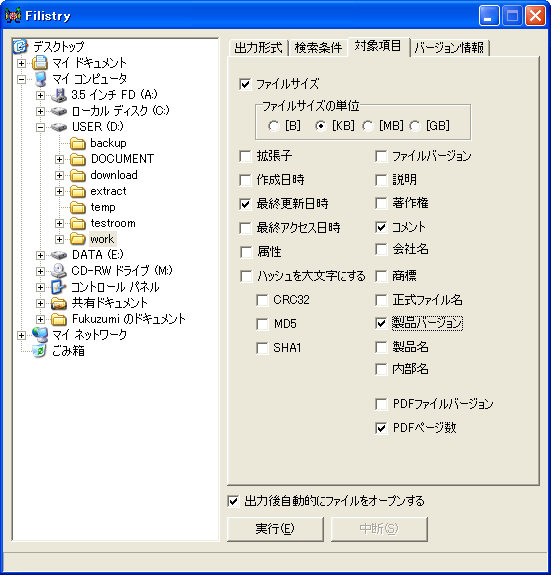The width and height of the screenshot is (551, 575).
Task: Click the 中断(S) button
Action: (x=379, y=529)
